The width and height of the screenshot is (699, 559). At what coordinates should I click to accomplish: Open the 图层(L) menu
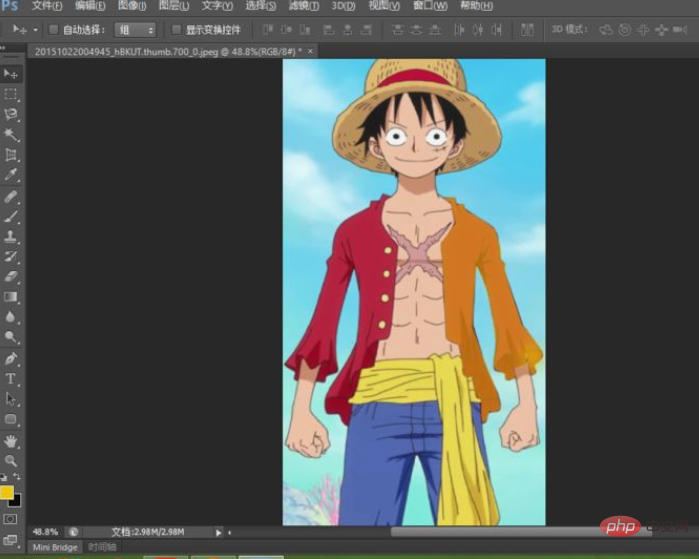[174, 6]
